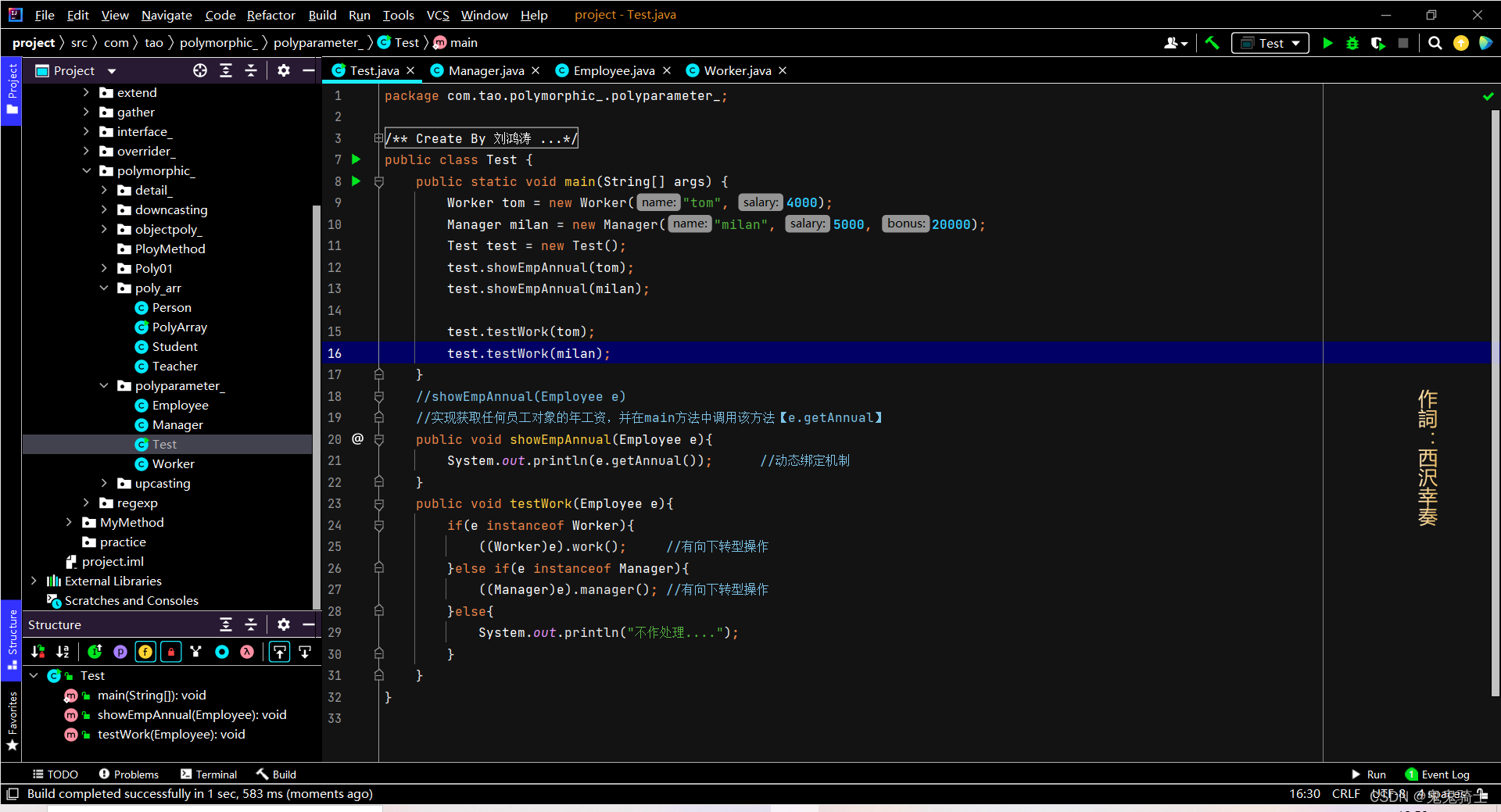
Task: Toggle group-by fork icon in Structure toolbar
Action: click(196, 652)
